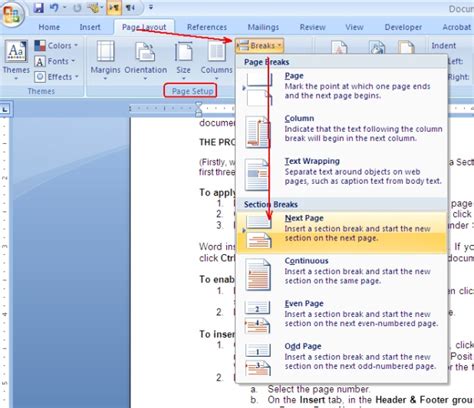The image size is (474, 408).
Task: Open the Orientation dropdown
Action: 146,60
